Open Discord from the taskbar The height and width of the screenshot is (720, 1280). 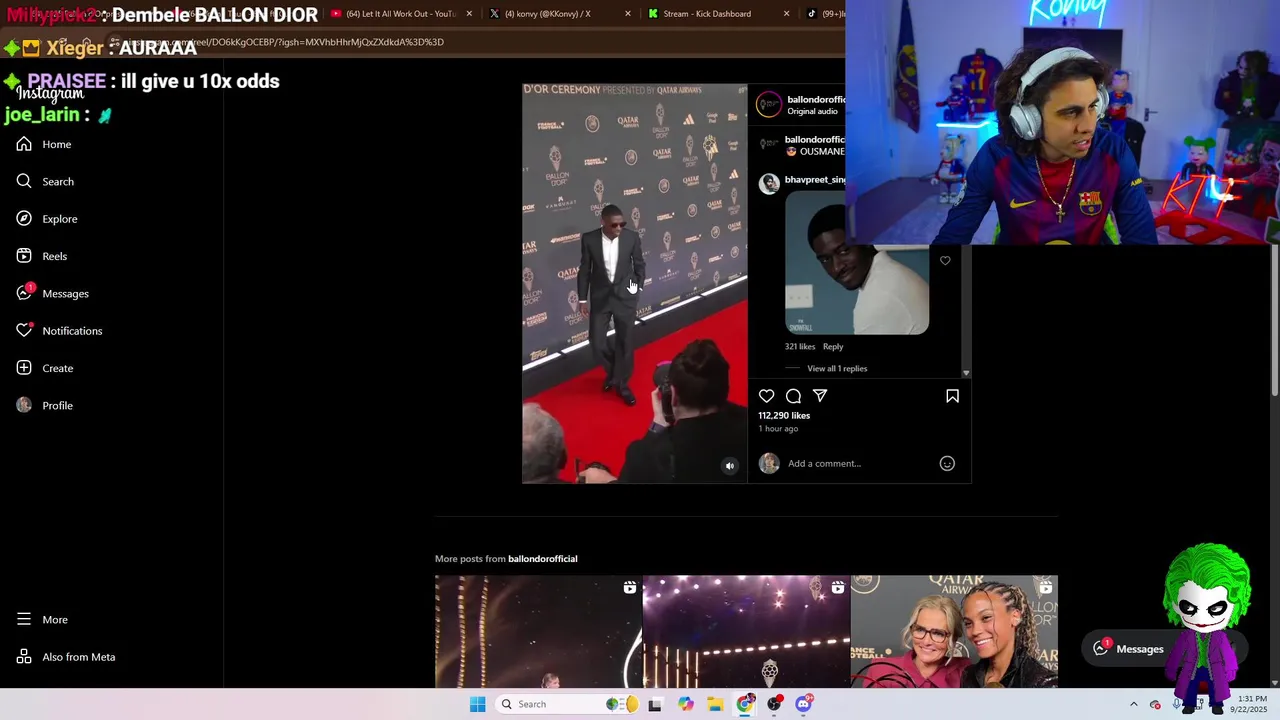[x=804, y=704]
